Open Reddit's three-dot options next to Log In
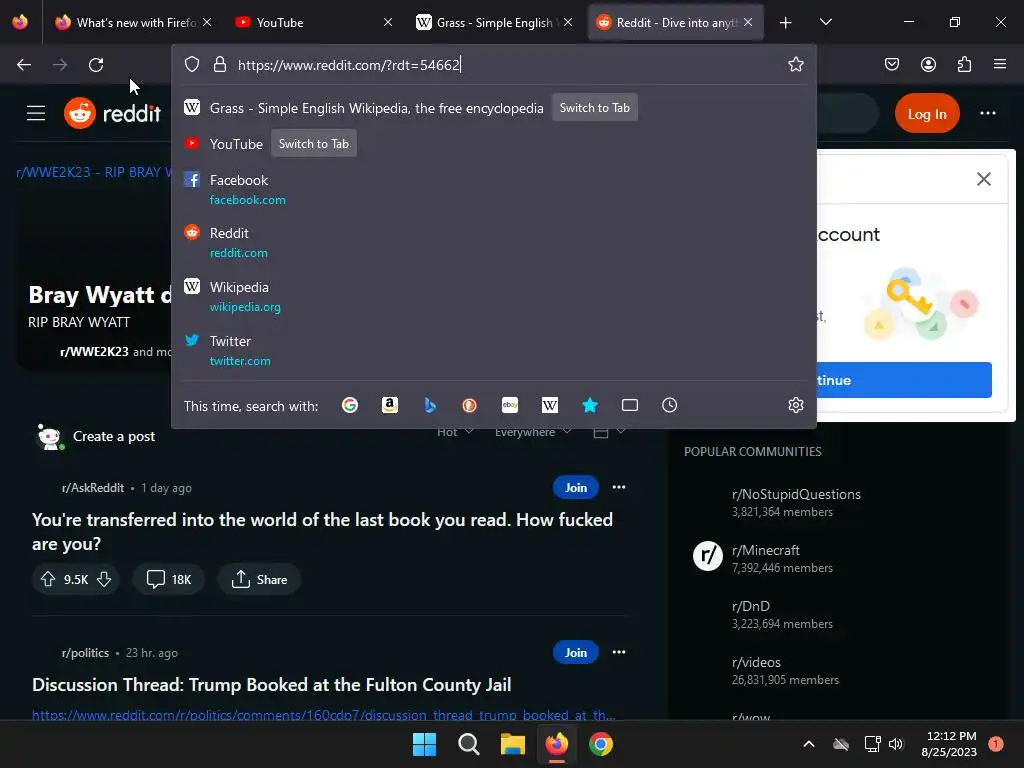Screen dimensions: 1024x768 (987, 113)
